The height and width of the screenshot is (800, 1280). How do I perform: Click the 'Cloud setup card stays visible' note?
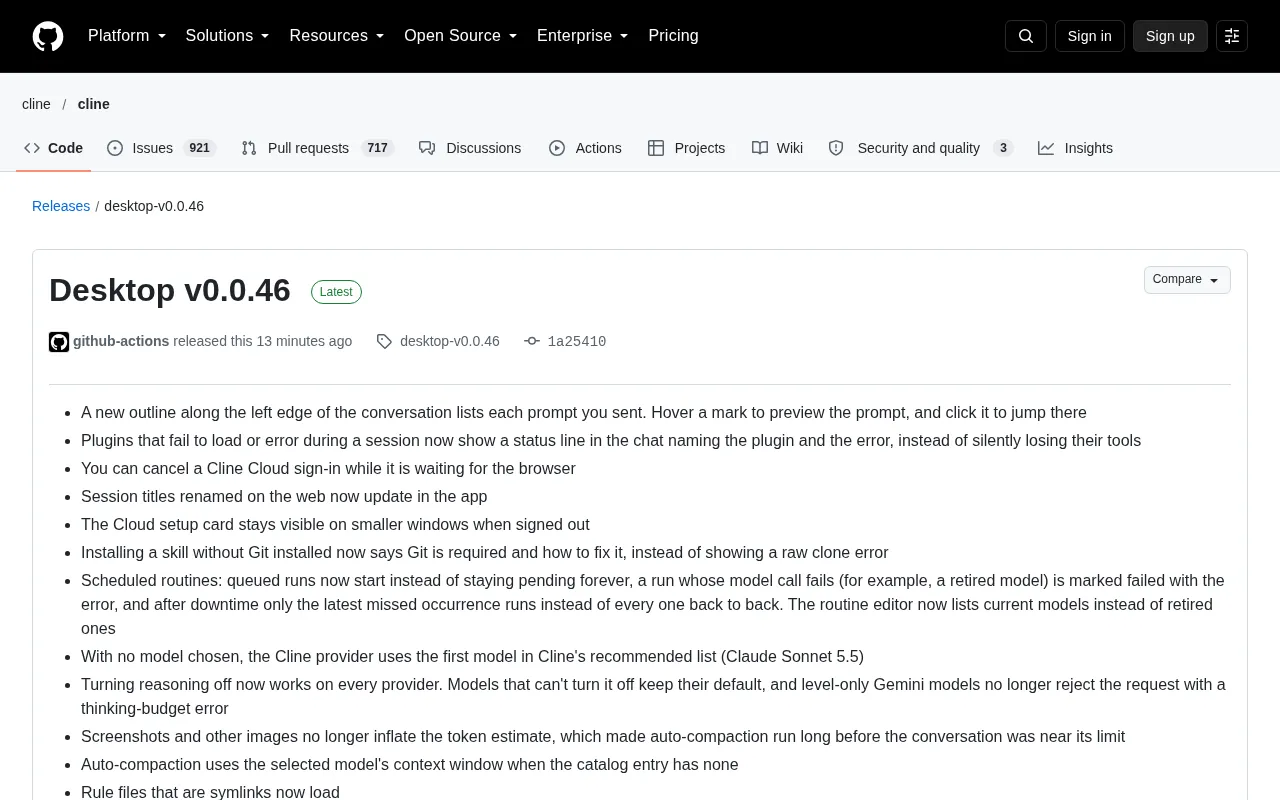(x=335, y=525)
